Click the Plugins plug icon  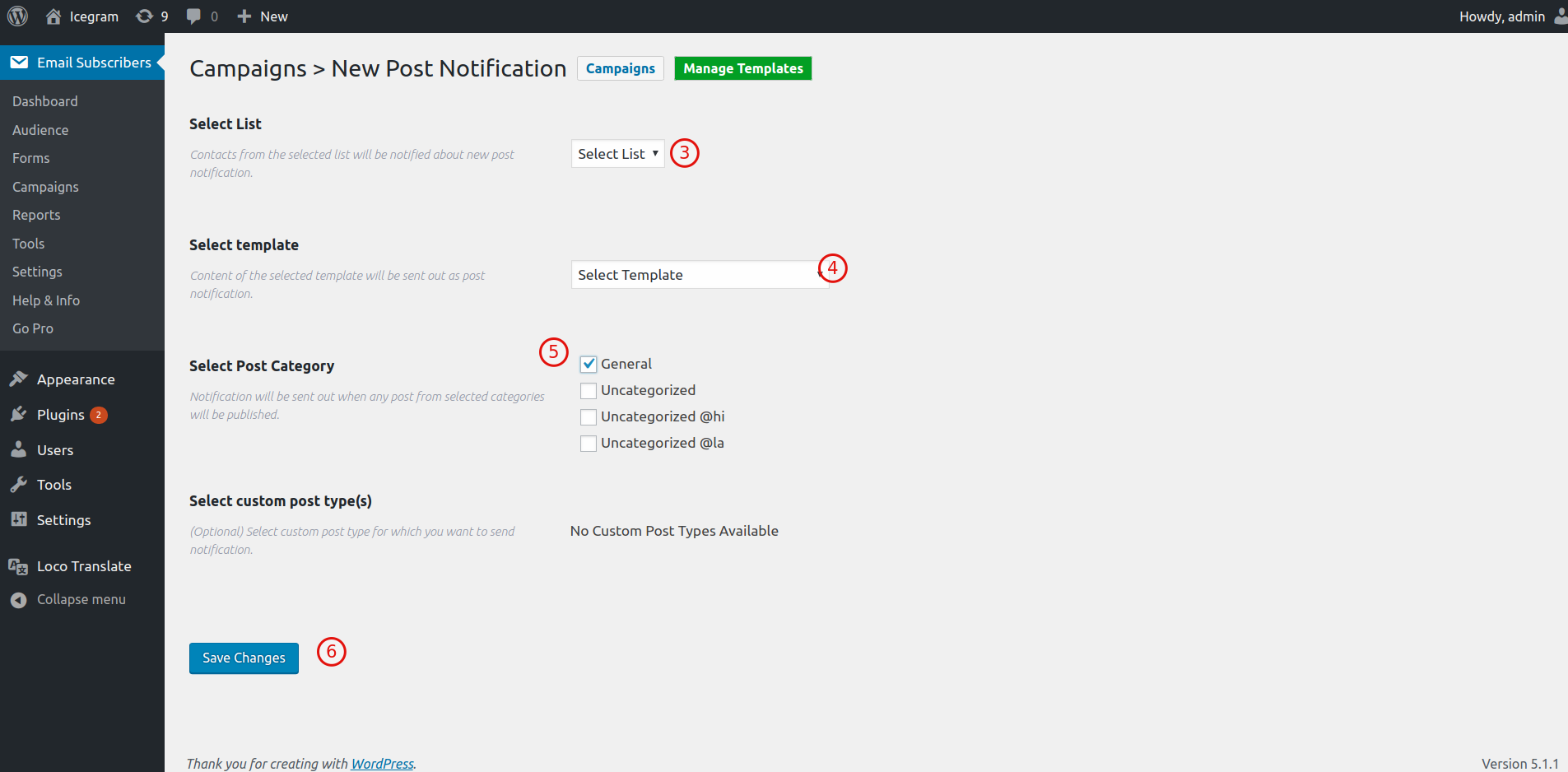point(19,414)
